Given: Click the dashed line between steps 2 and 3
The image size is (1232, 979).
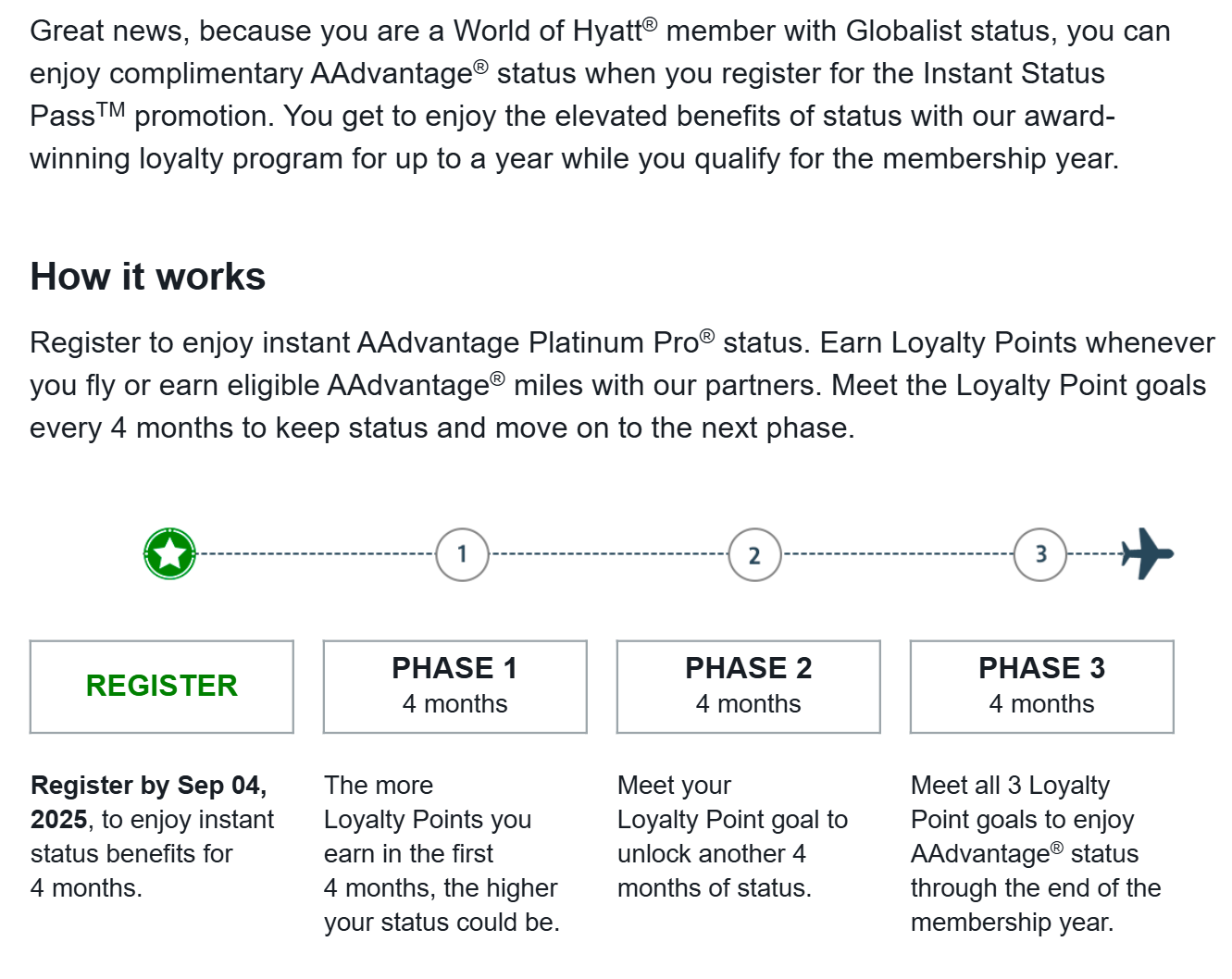Looking at the screenshot, I should tap(898, 554).
